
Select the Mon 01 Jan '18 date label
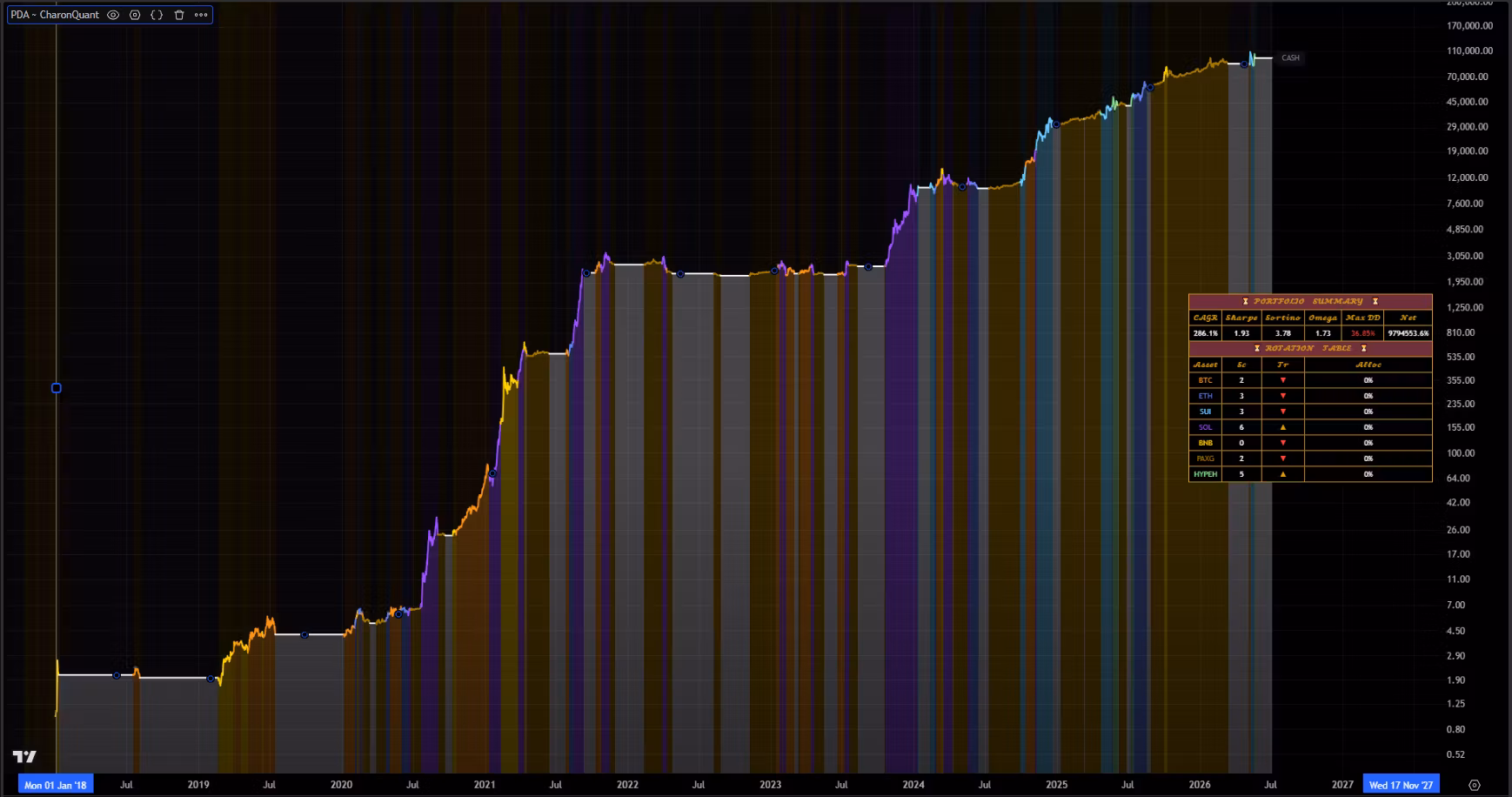point(56,785)
